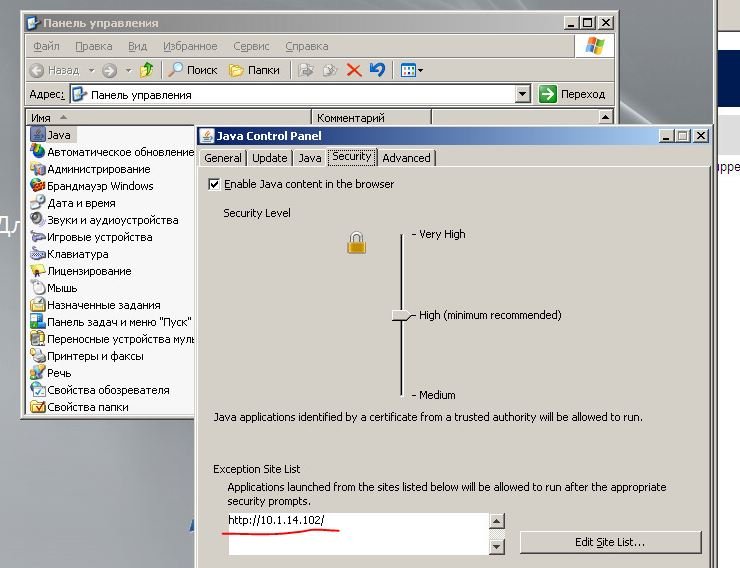Click the blue undo arrow toolbar icon
Screen dimensions: 740x568
coord(378,70)
